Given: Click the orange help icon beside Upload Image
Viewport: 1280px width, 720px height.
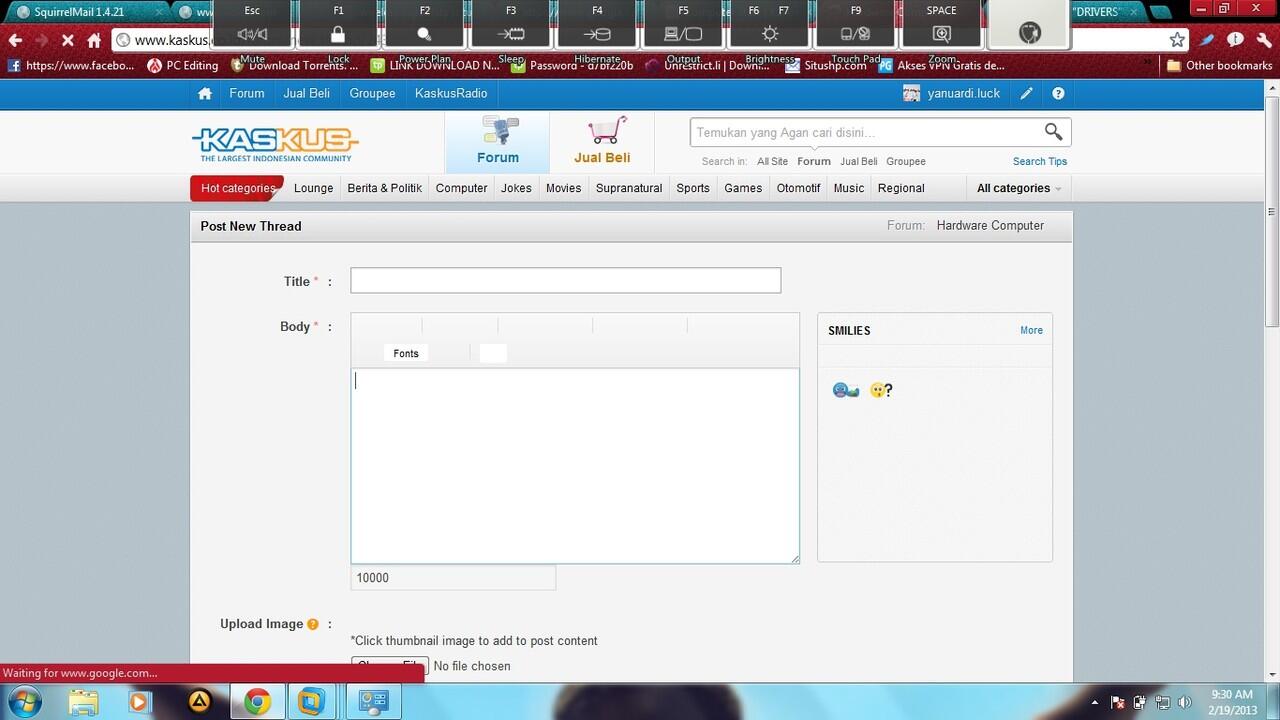Looking at the screenshot, I should (313, 625).
